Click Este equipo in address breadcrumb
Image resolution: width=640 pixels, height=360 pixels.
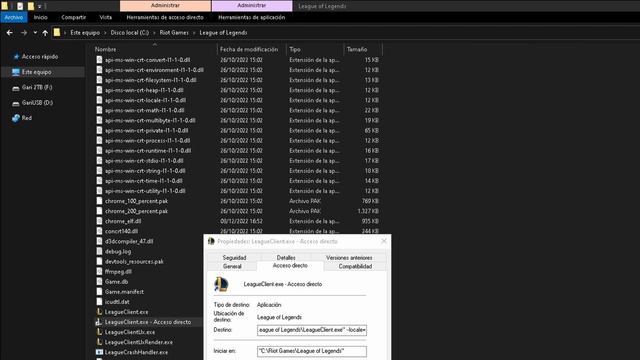(85, 33)
